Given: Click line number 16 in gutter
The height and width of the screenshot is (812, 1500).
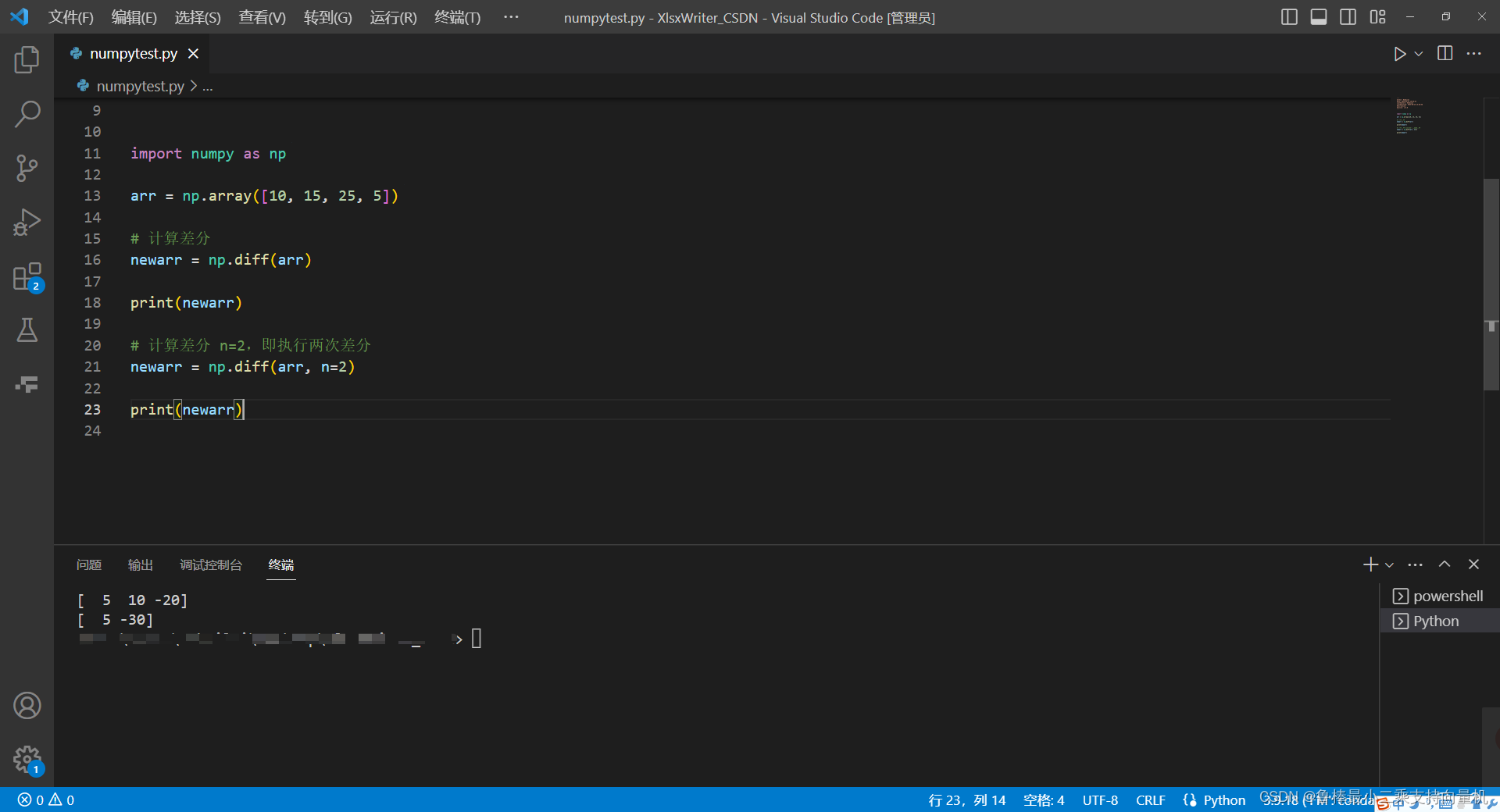Looking at the screenshot, I should (92, 260).
